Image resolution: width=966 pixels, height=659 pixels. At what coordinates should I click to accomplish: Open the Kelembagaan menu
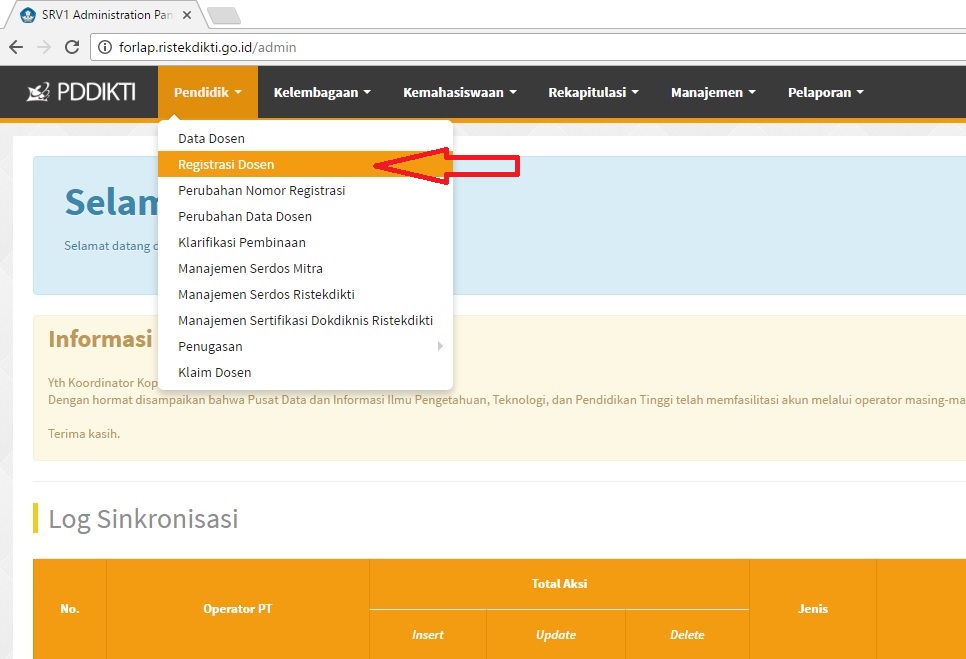pos(321,91)
